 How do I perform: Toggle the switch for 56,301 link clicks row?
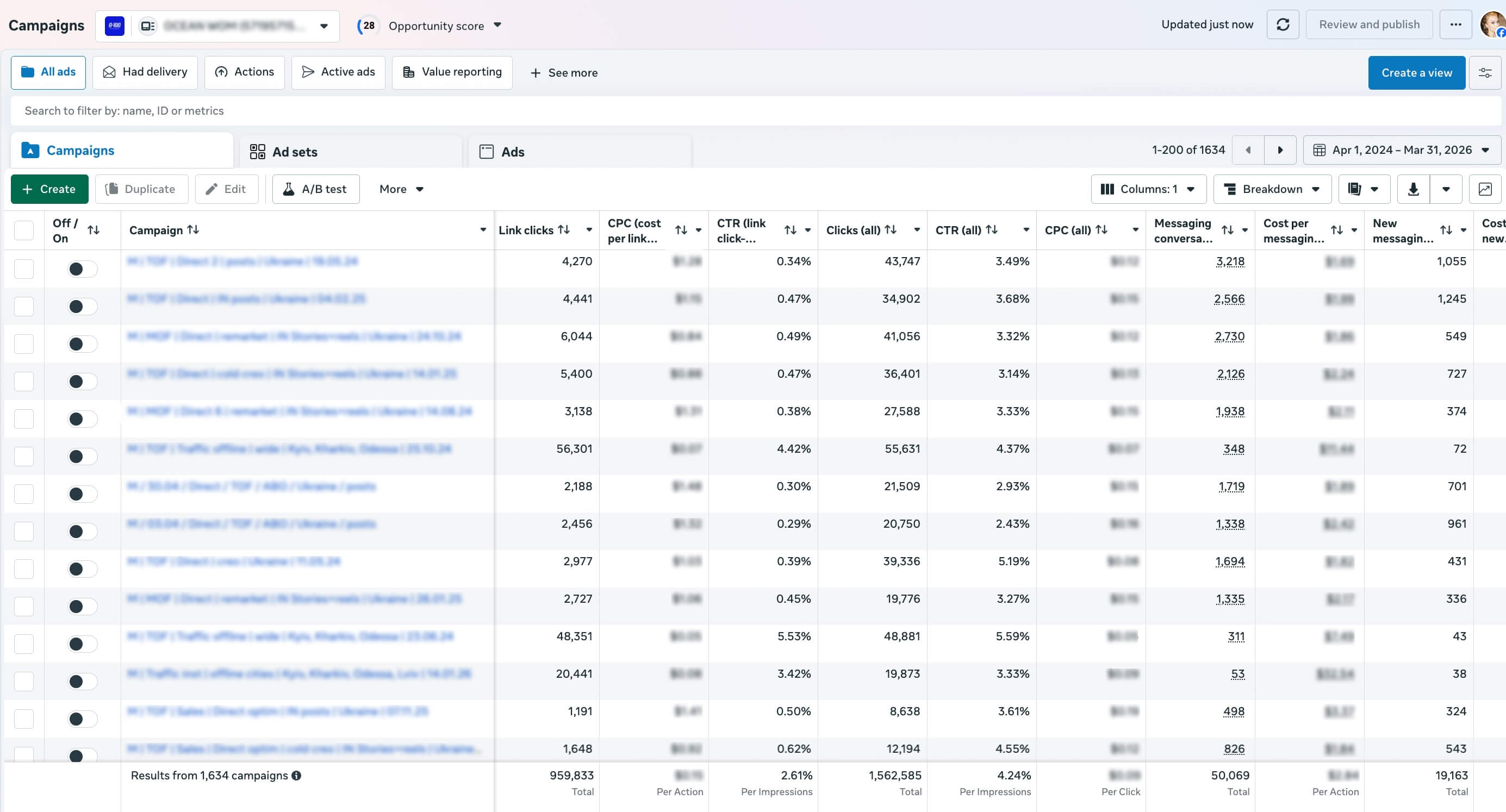83,457
